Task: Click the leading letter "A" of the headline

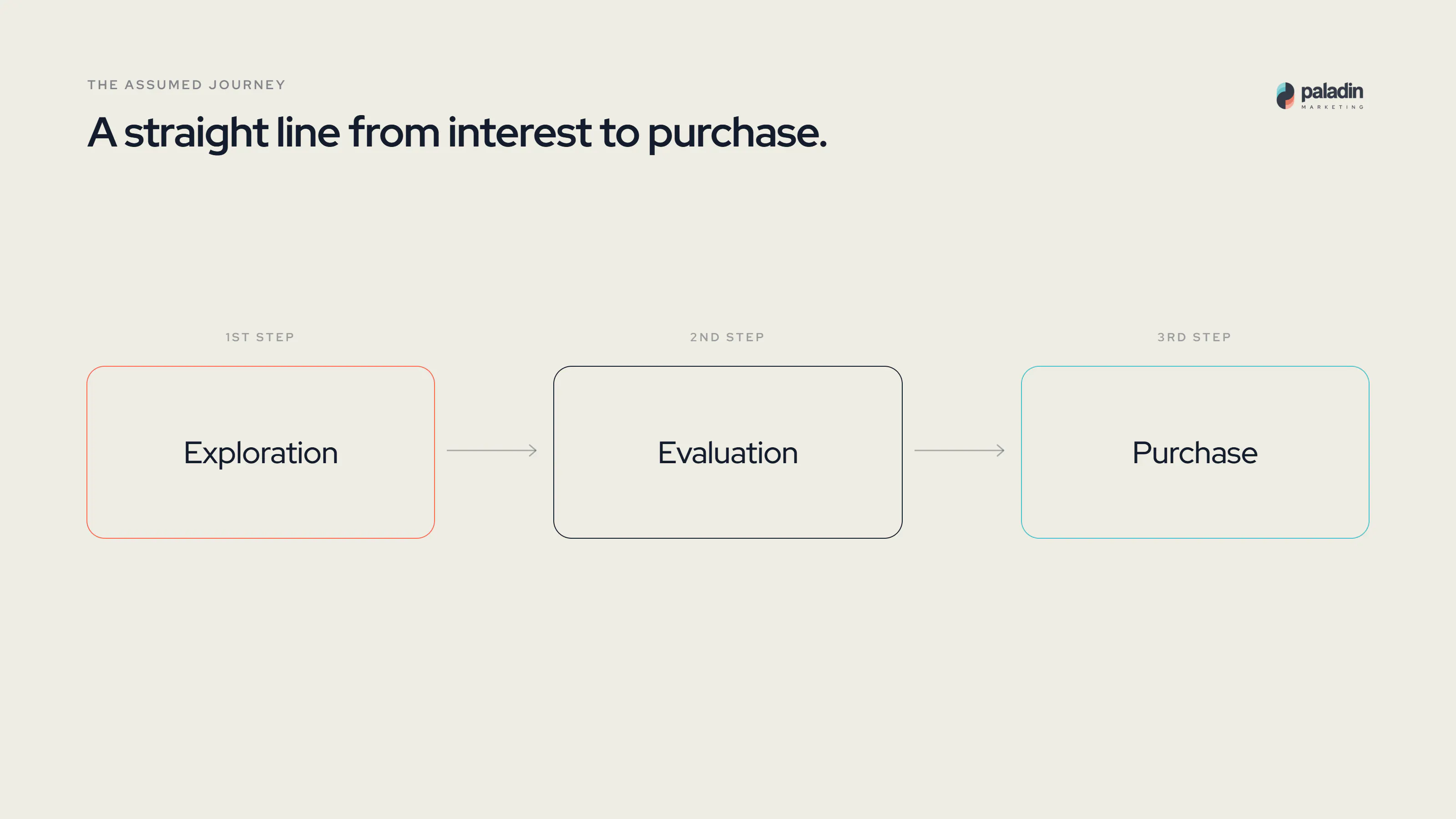Action: click(x=102, y=133)
